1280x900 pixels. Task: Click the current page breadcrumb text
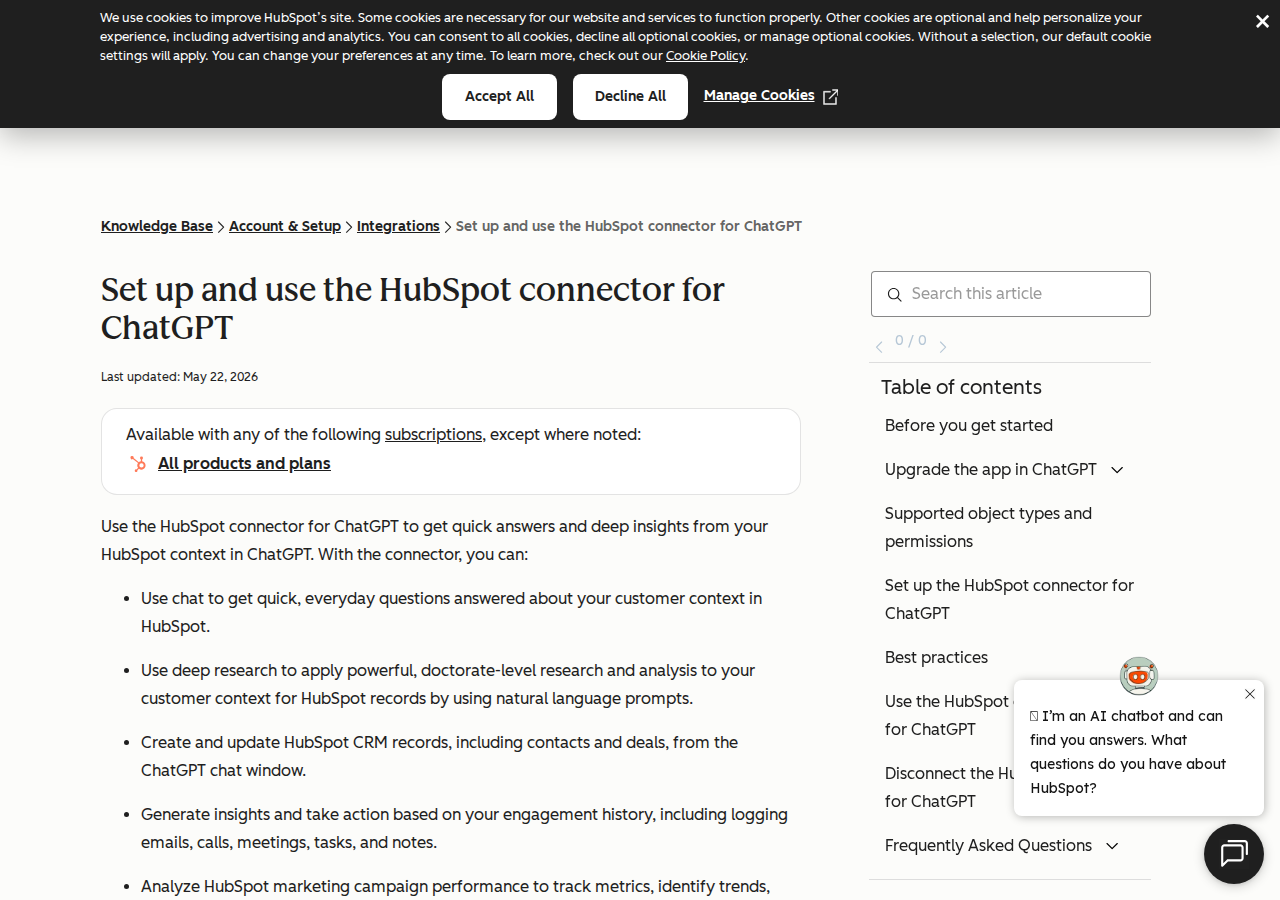[x=629, y=226]
